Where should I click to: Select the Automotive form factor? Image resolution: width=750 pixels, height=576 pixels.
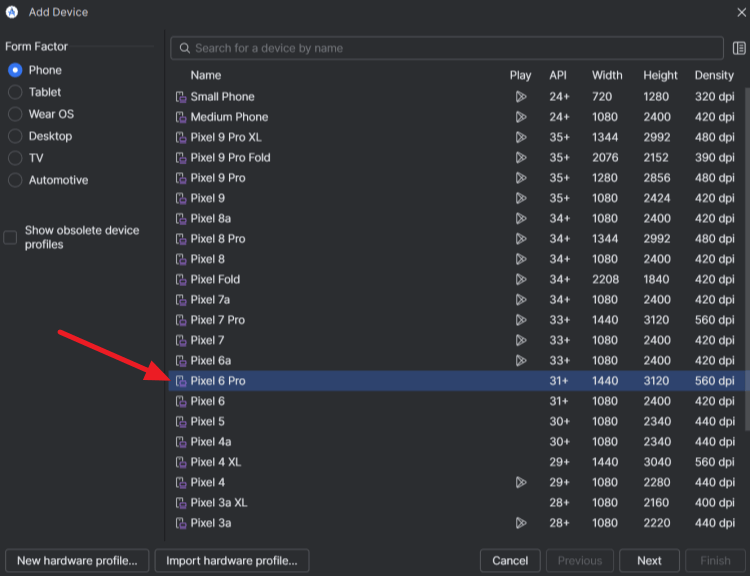click(15, 180)
